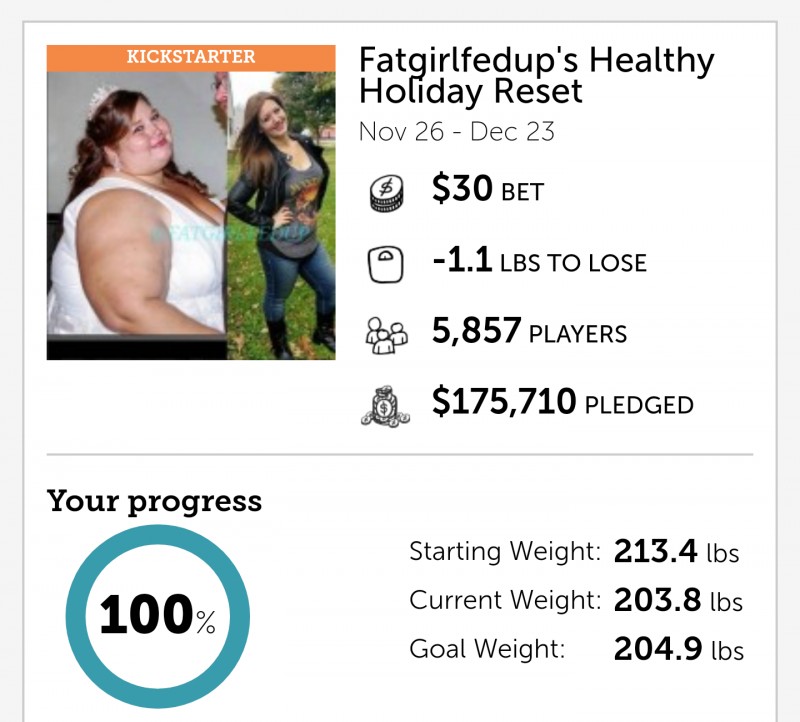Click the money bag pledged icon

tap(384, 405)
